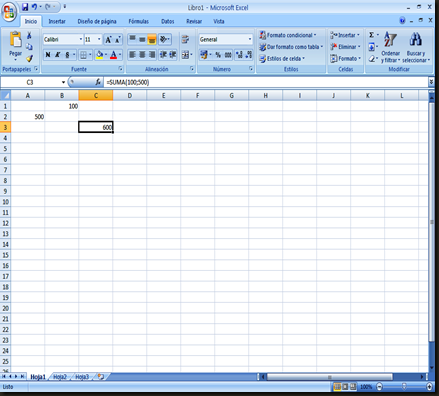Click the percent style icon
The image size is (439, 396).
pos(218,55)
